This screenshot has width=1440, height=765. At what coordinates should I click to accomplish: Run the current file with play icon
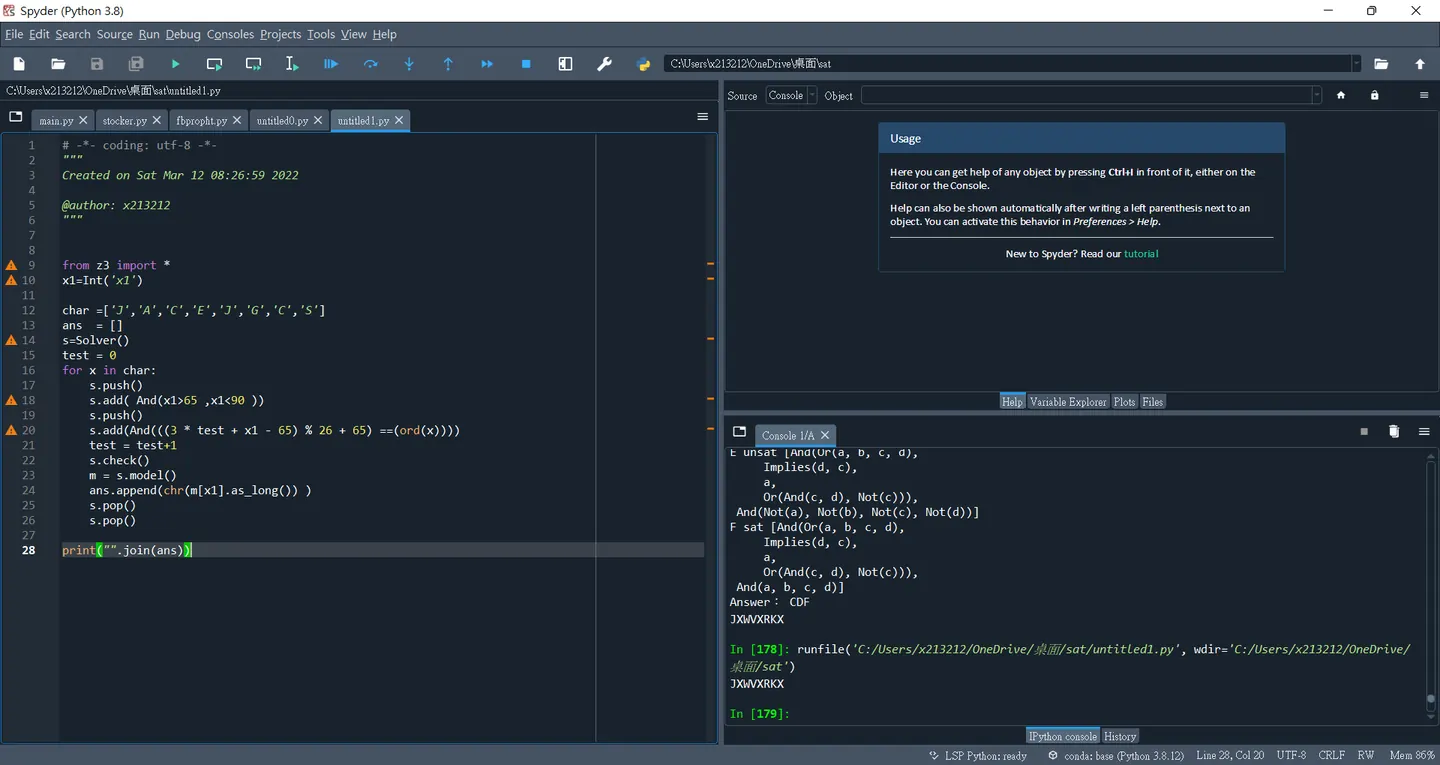click(175, 64)
